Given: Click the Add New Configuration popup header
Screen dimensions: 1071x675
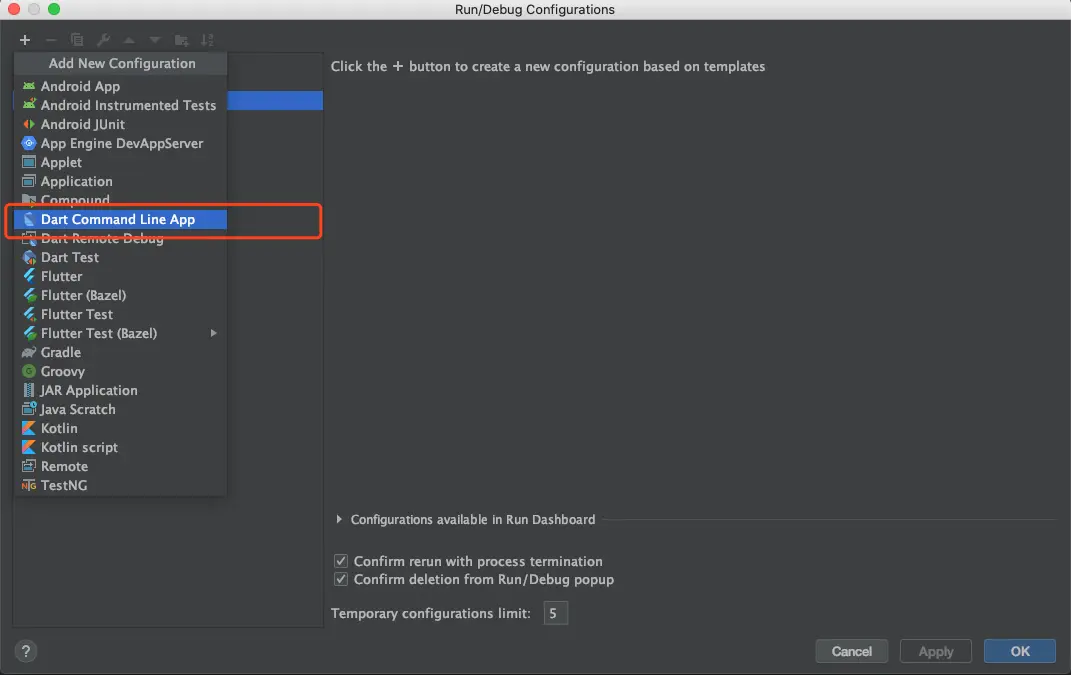Looking at the screenshot, I should pyautogui.click(x=121, y=64).
